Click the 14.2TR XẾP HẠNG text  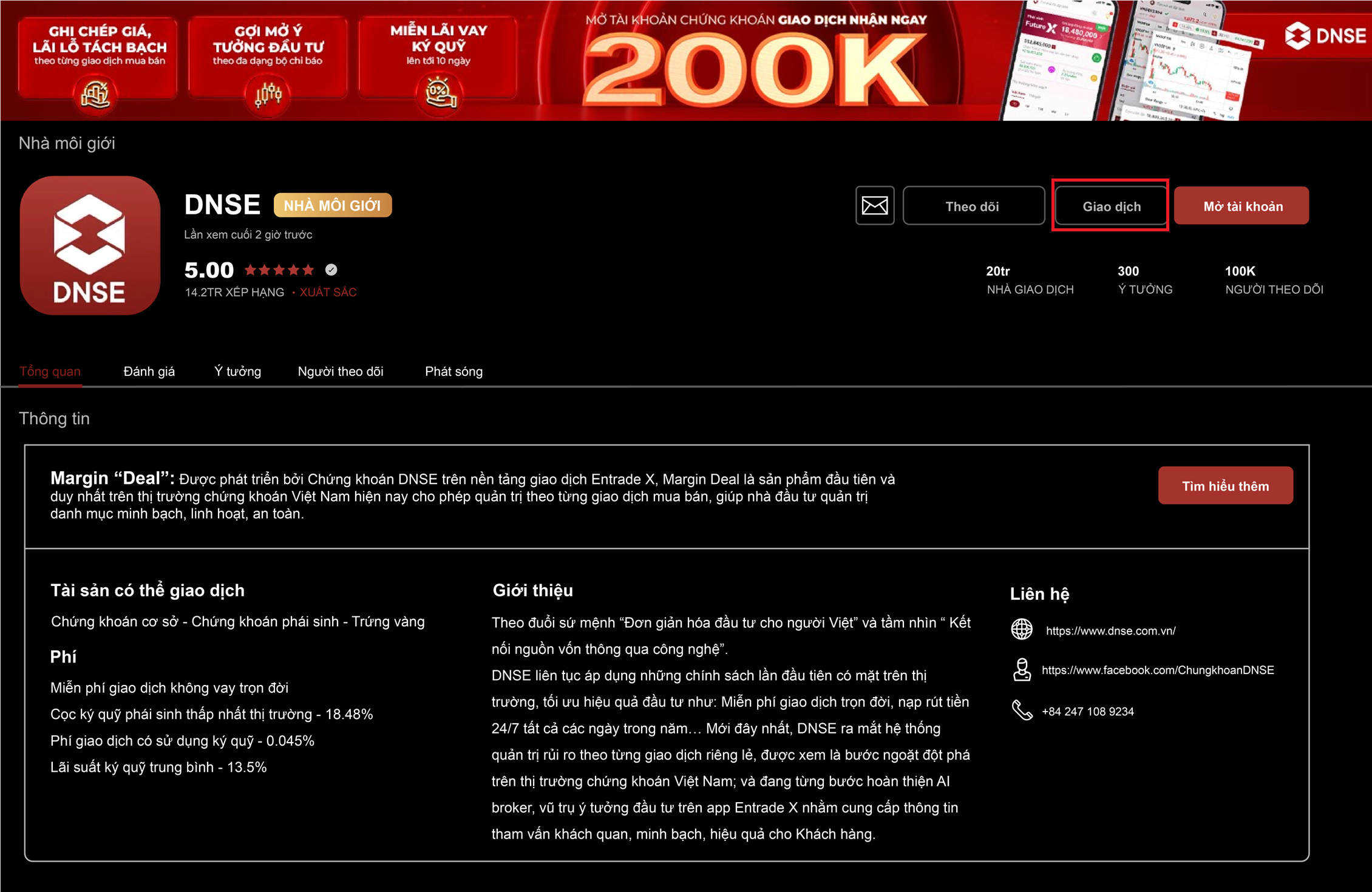point(234,293)
